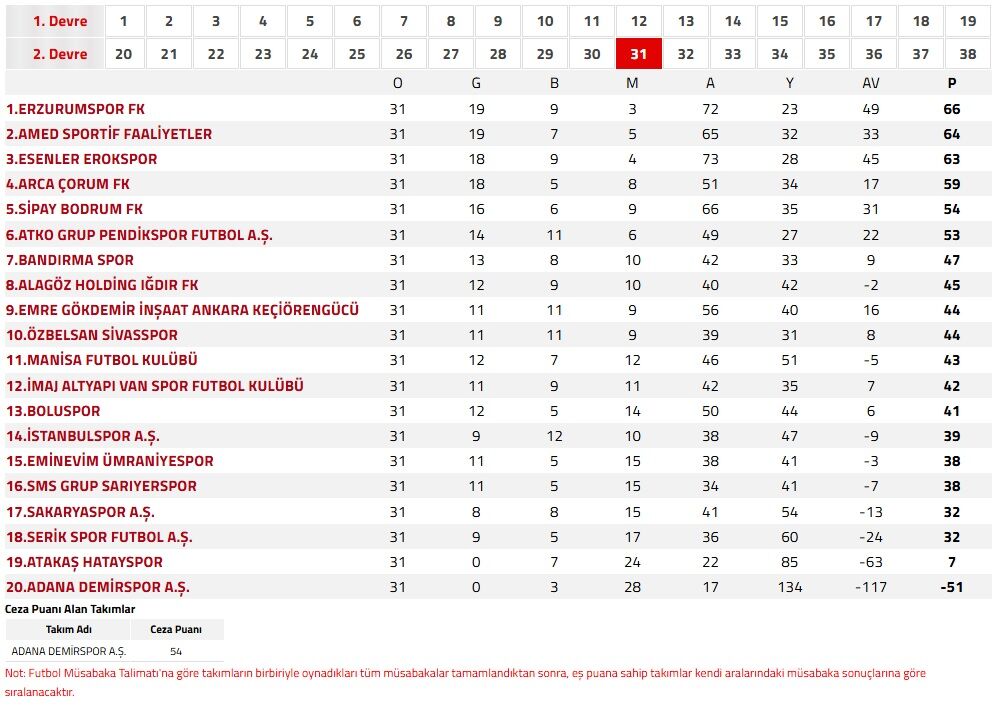
Task: Open week 19 standings tab
Action: [968, 21]
